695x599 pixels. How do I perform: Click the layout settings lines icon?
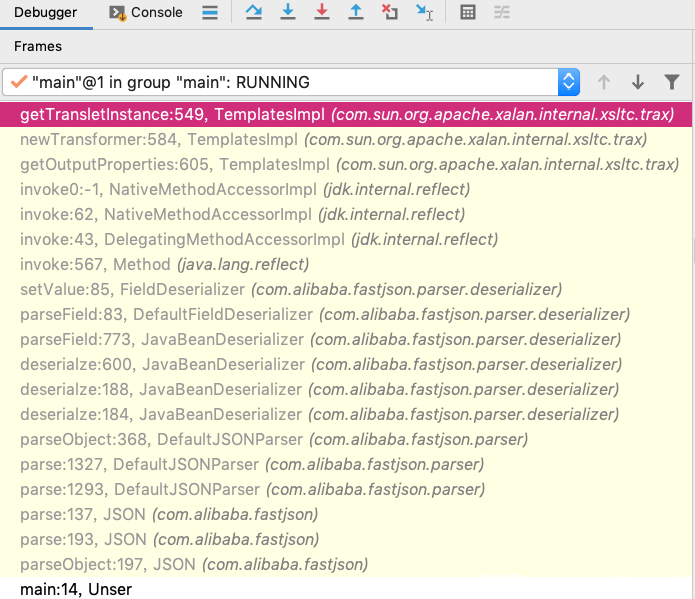click(209, 13)
